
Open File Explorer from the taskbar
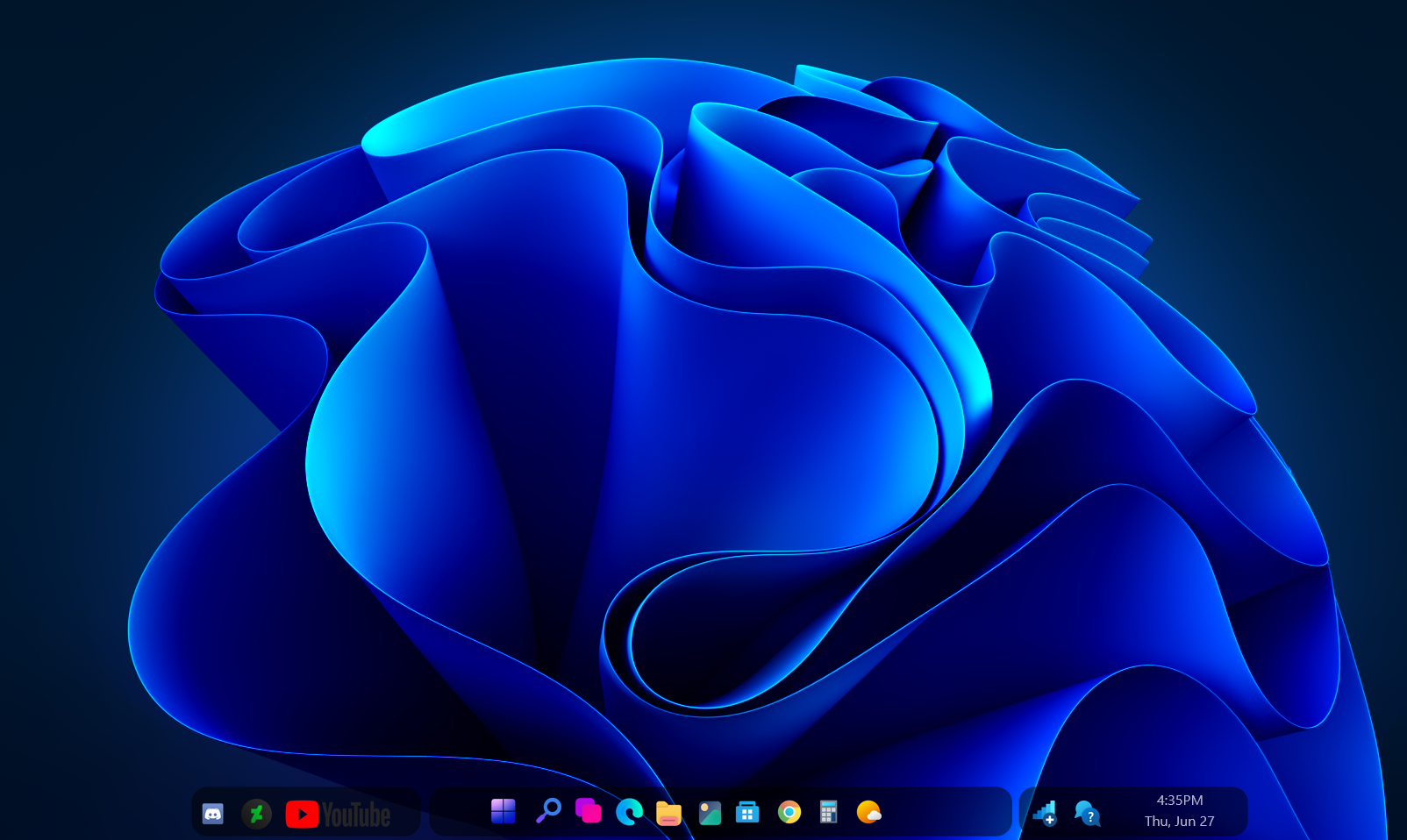(x=668, y=813)
